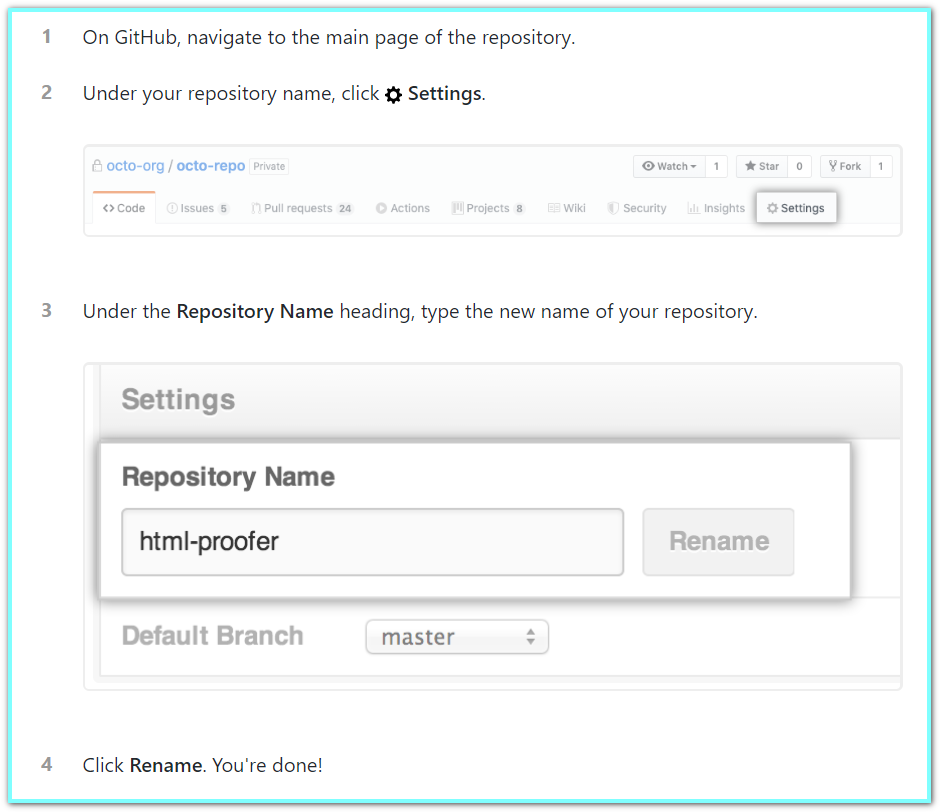Viewport: 940px width, 812px height.
Task: Click the Repository Name text field
Action: click(x=372, y=542)
